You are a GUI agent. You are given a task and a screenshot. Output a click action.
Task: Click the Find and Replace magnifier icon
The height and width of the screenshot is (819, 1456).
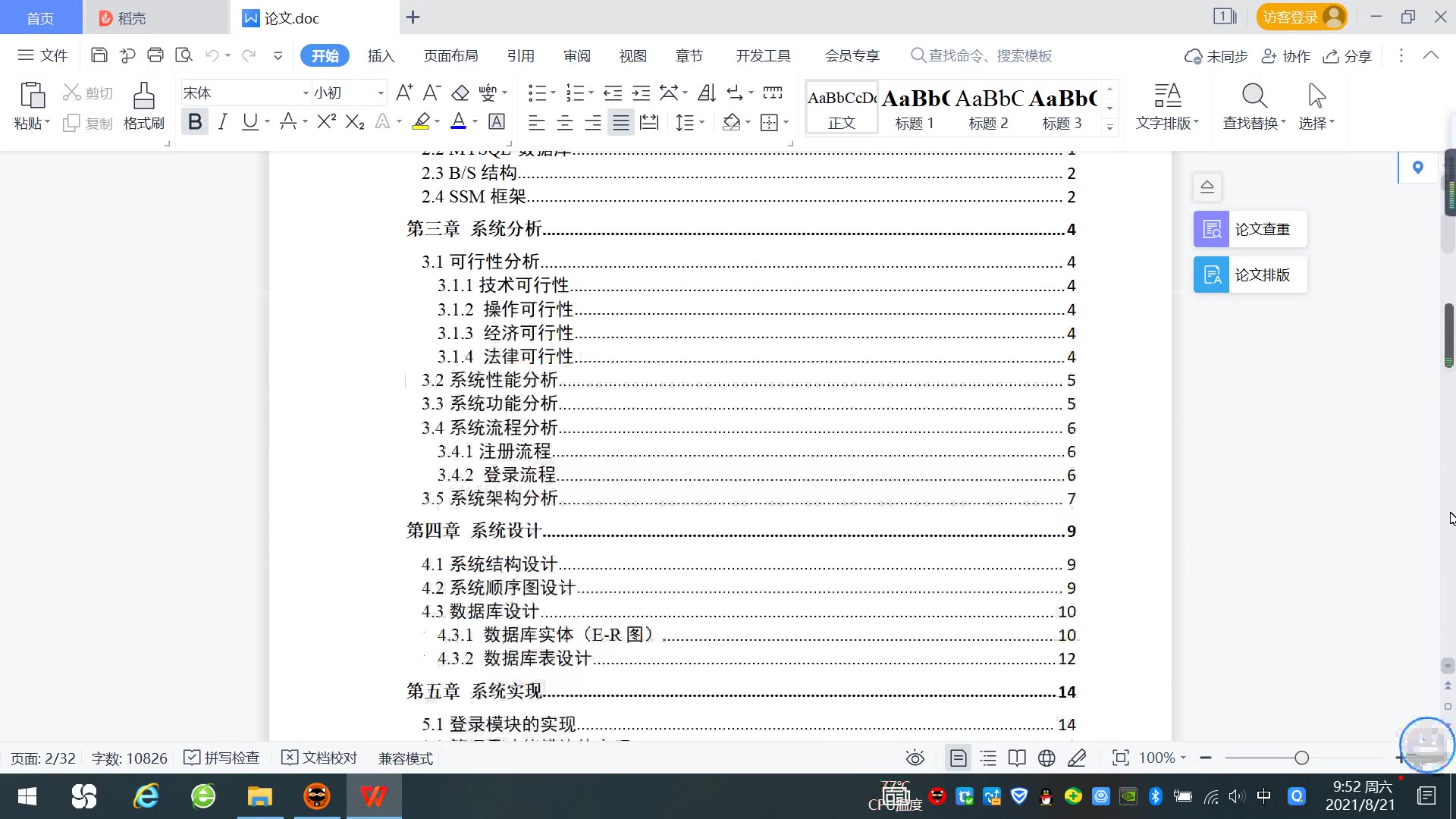(x=1254, y=96)
